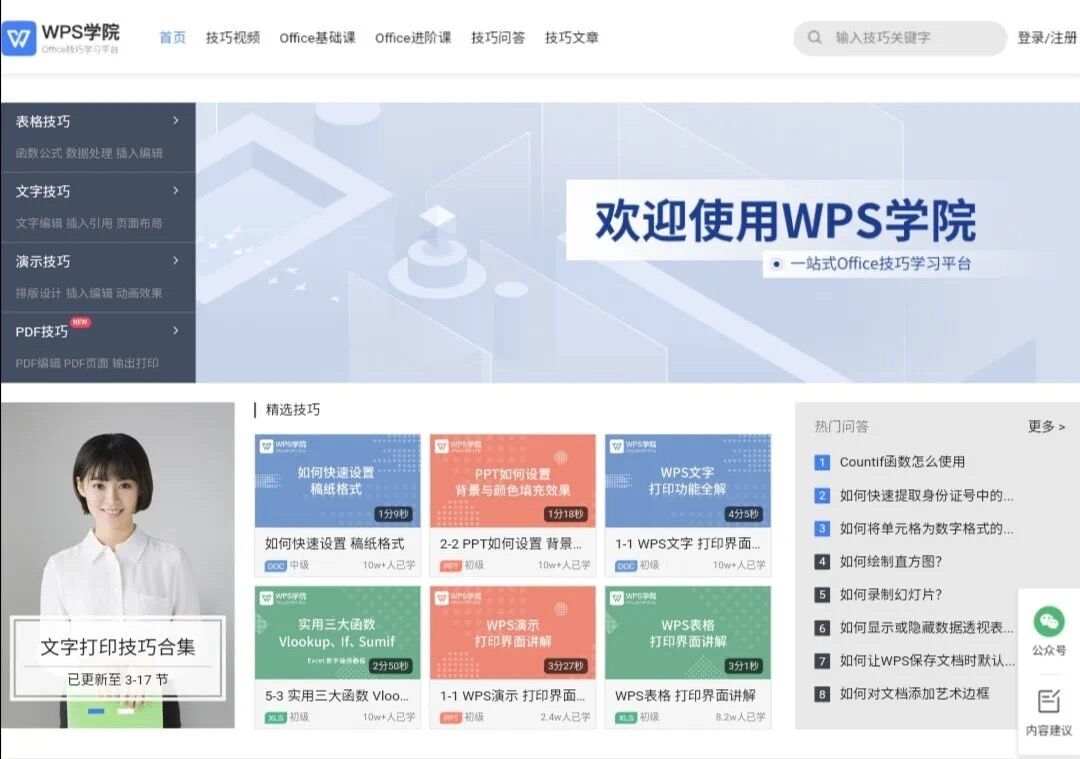Screen dimensions: 1080x759
Task: Expand the 文字技巧 category arrow
Action: click(176, 190)
